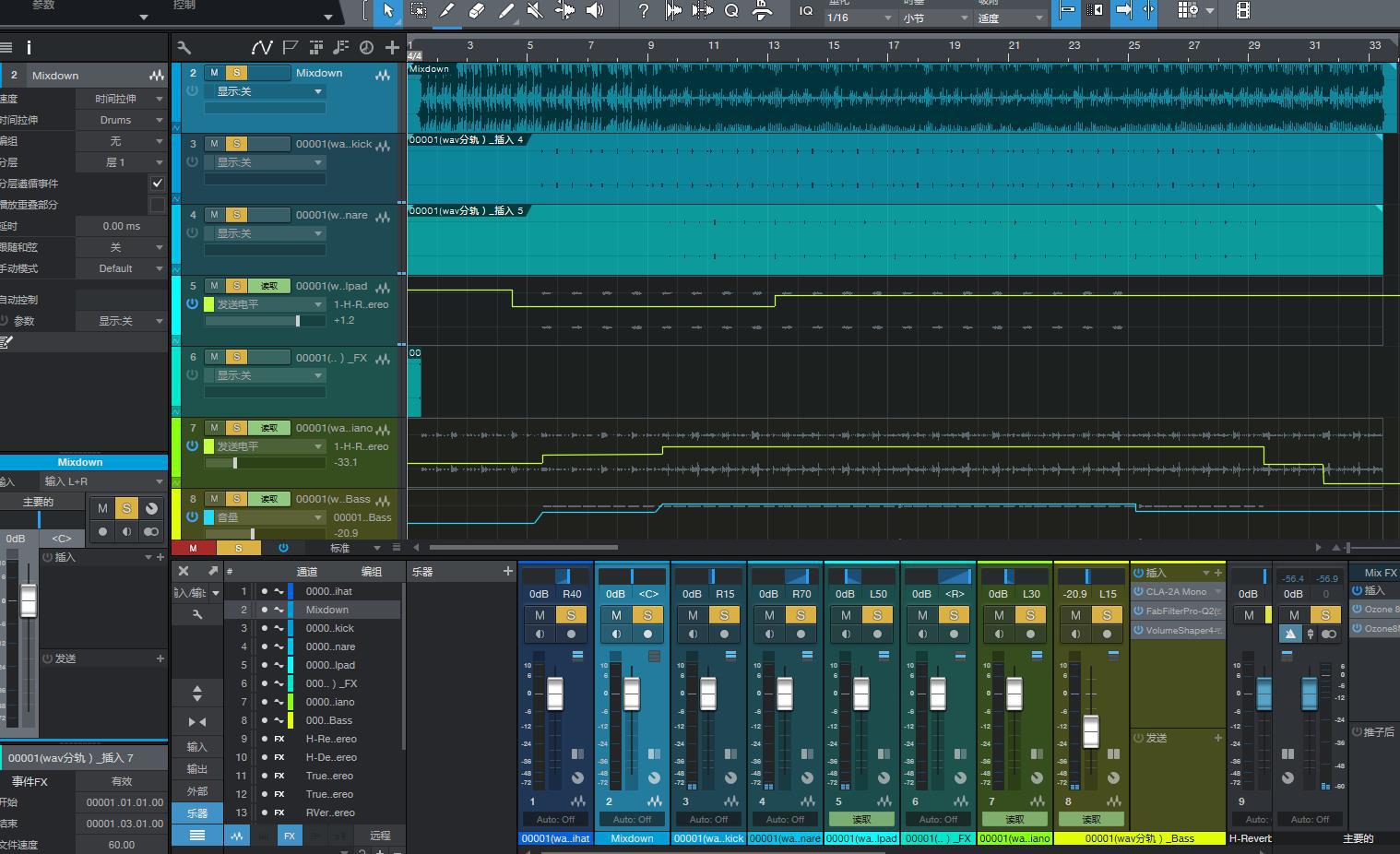The height and width of the screenshot is (854, 1400).
Task: Click the mixer wrench options icon
Action: pos(197,614)
